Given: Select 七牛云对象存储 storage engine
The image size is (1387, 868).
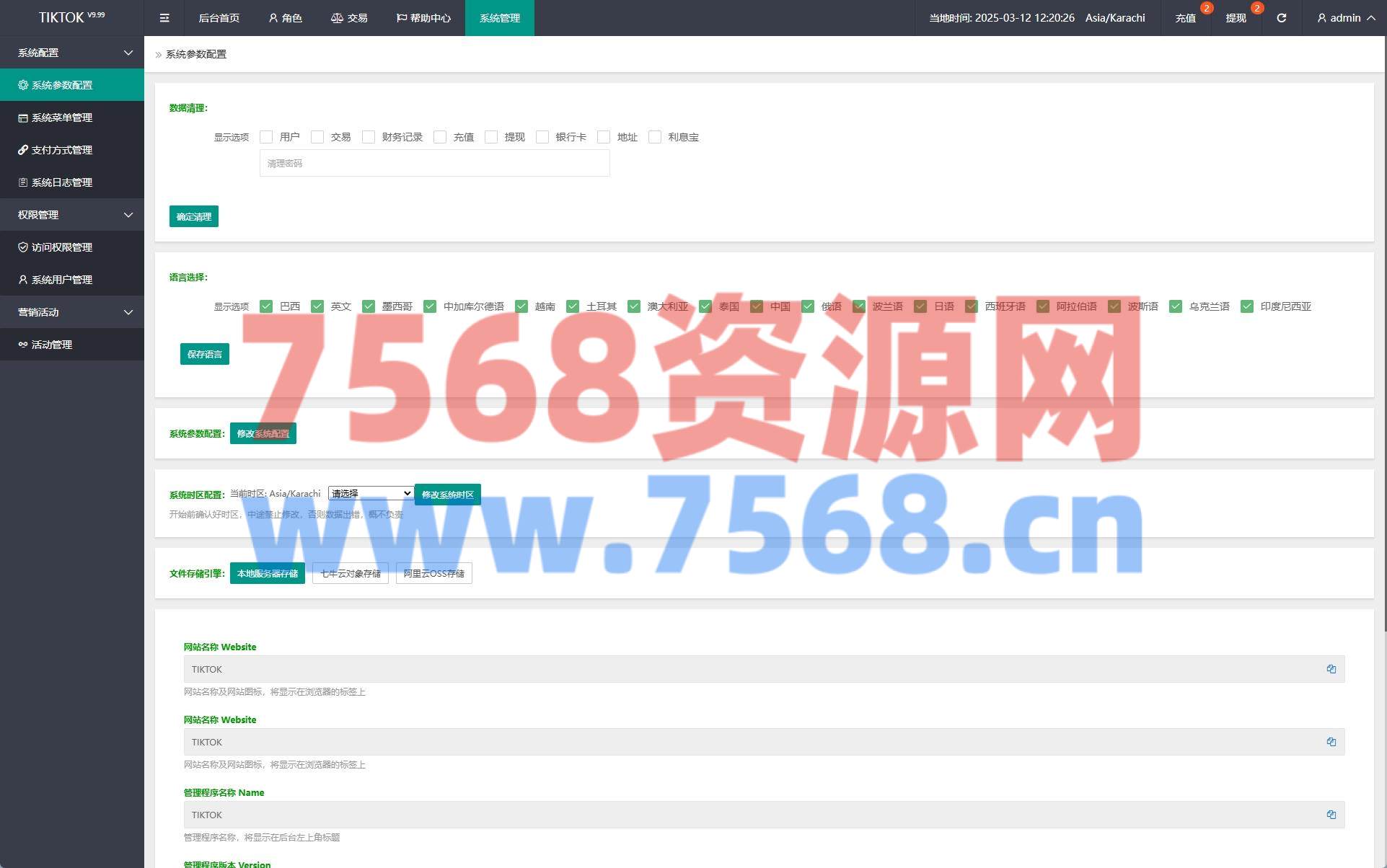Looking at the screenshot, I should tap(351, 573).
